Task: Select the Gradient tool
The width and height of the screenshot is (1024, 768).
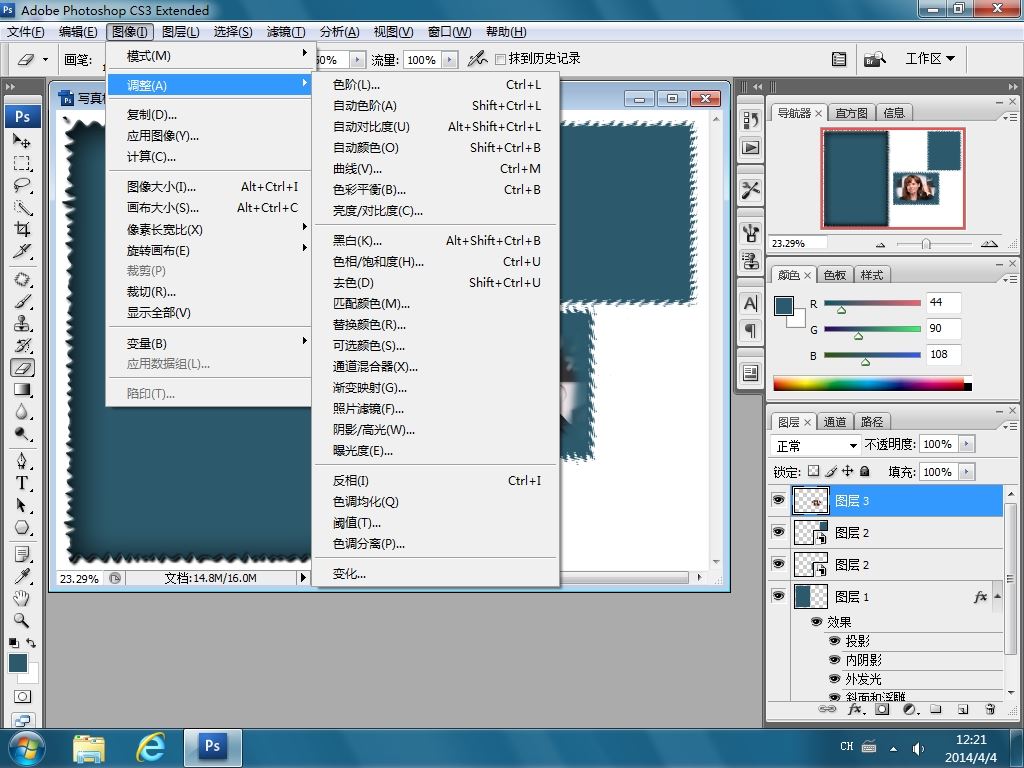Action: [x=22, y=390]
